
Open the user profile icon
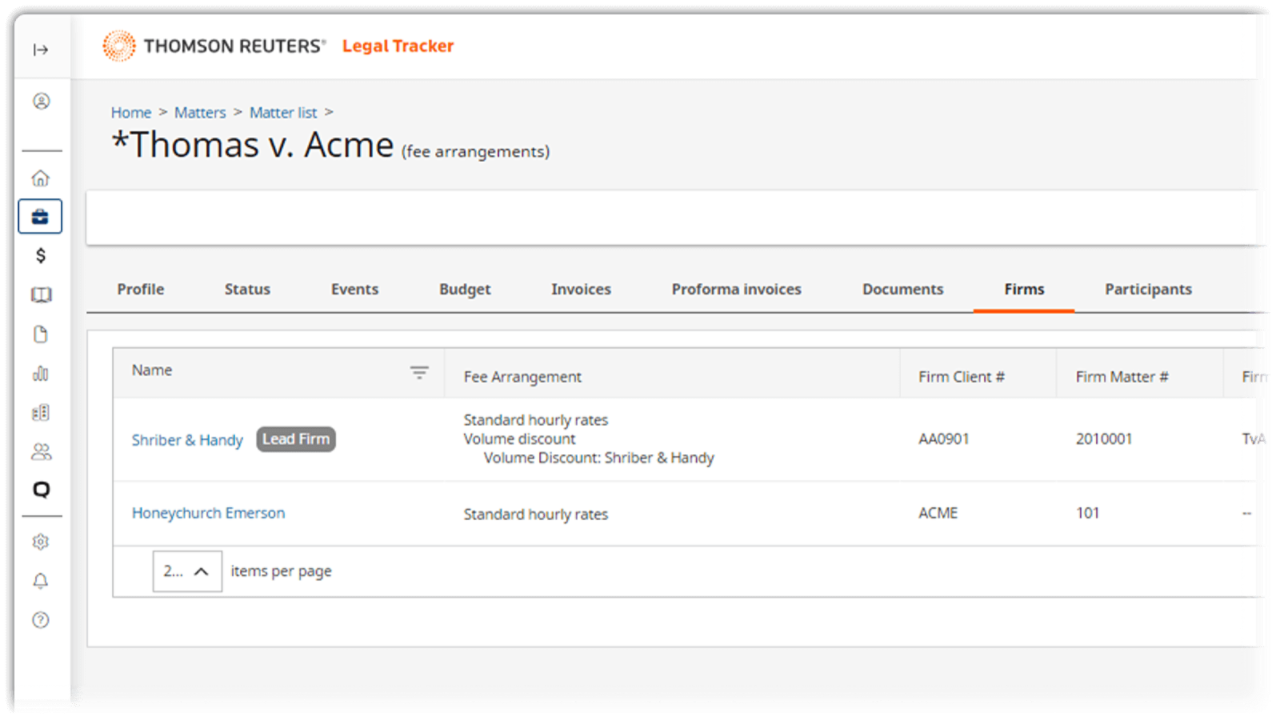41,101
